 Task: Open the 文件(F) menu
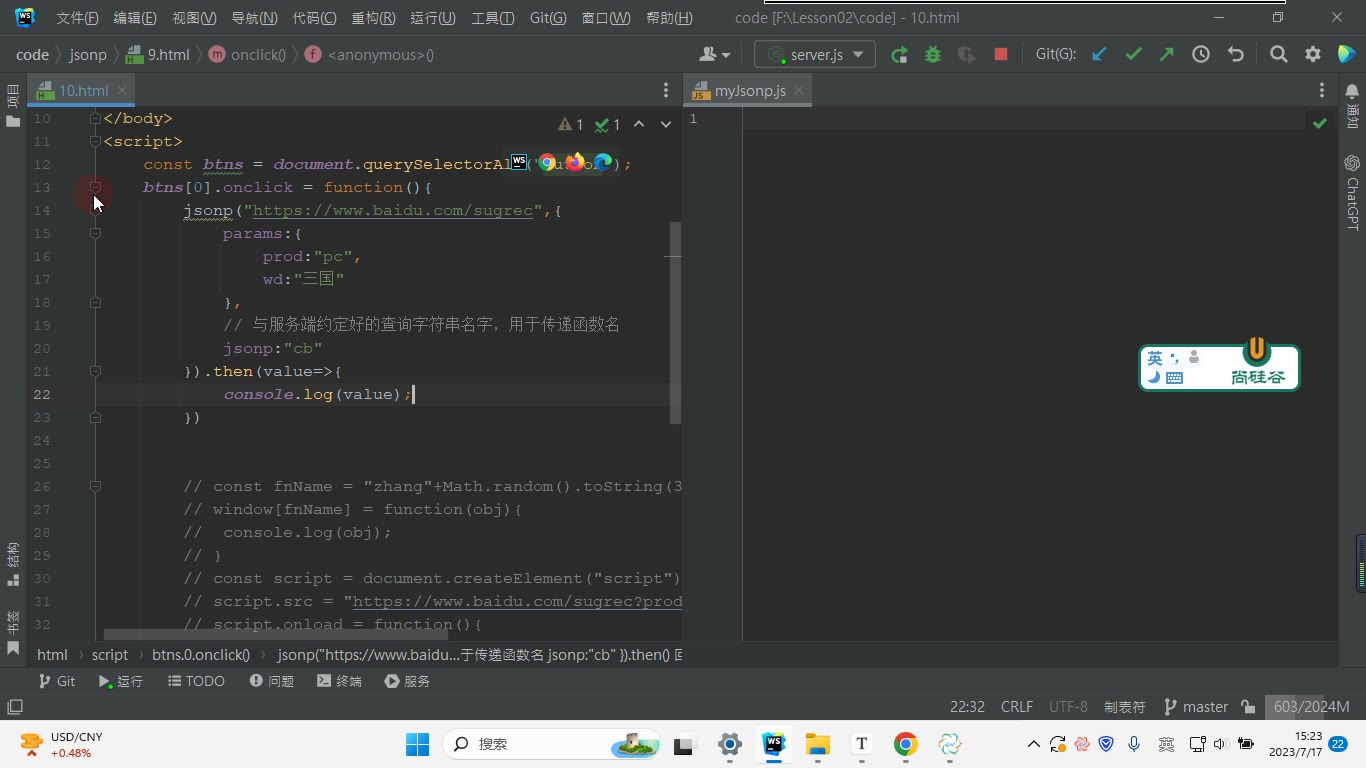(77, 18)
